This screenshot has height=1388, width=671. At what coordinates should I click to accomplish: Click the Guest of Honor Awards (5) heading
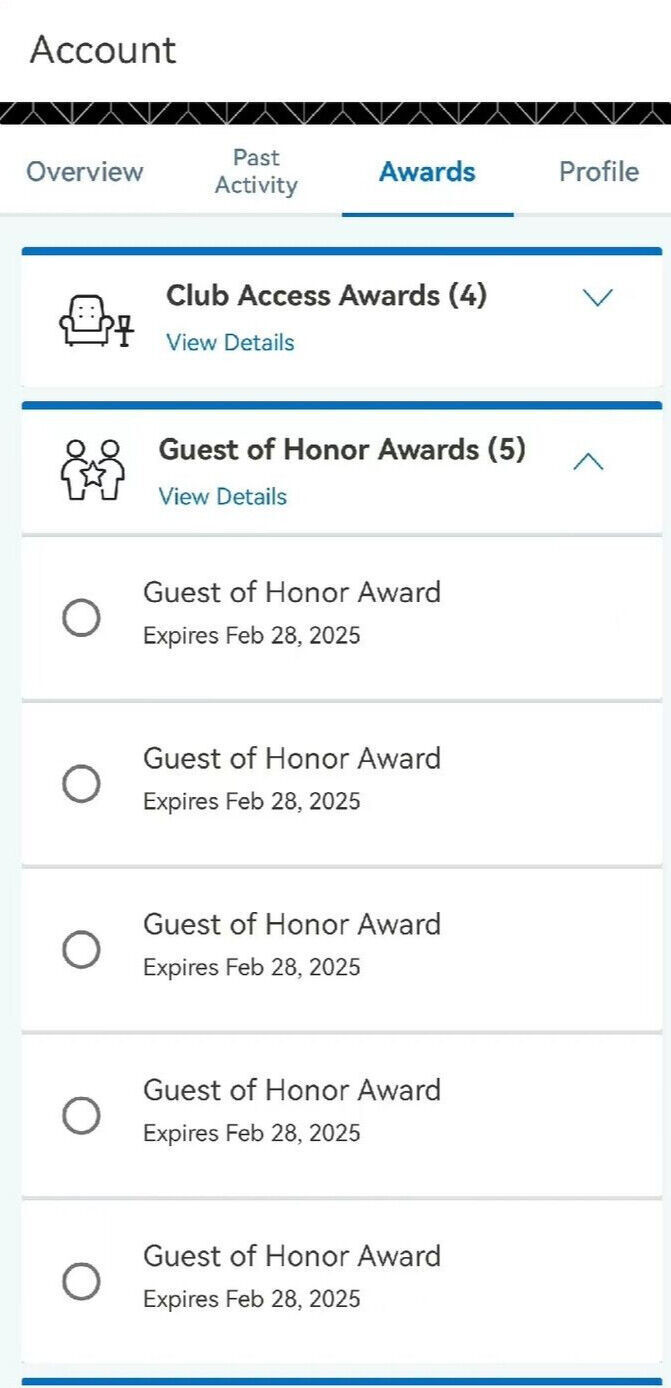tap(344, 450)
